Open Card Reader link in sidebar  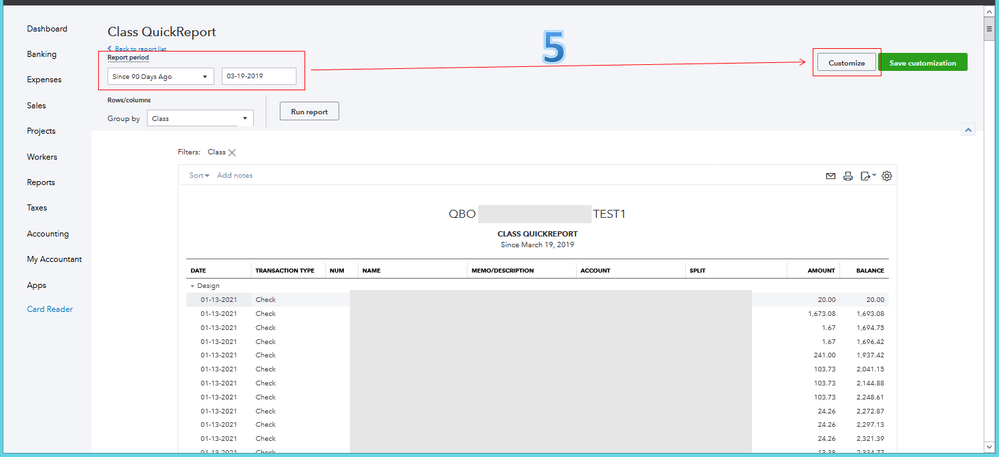50,309
